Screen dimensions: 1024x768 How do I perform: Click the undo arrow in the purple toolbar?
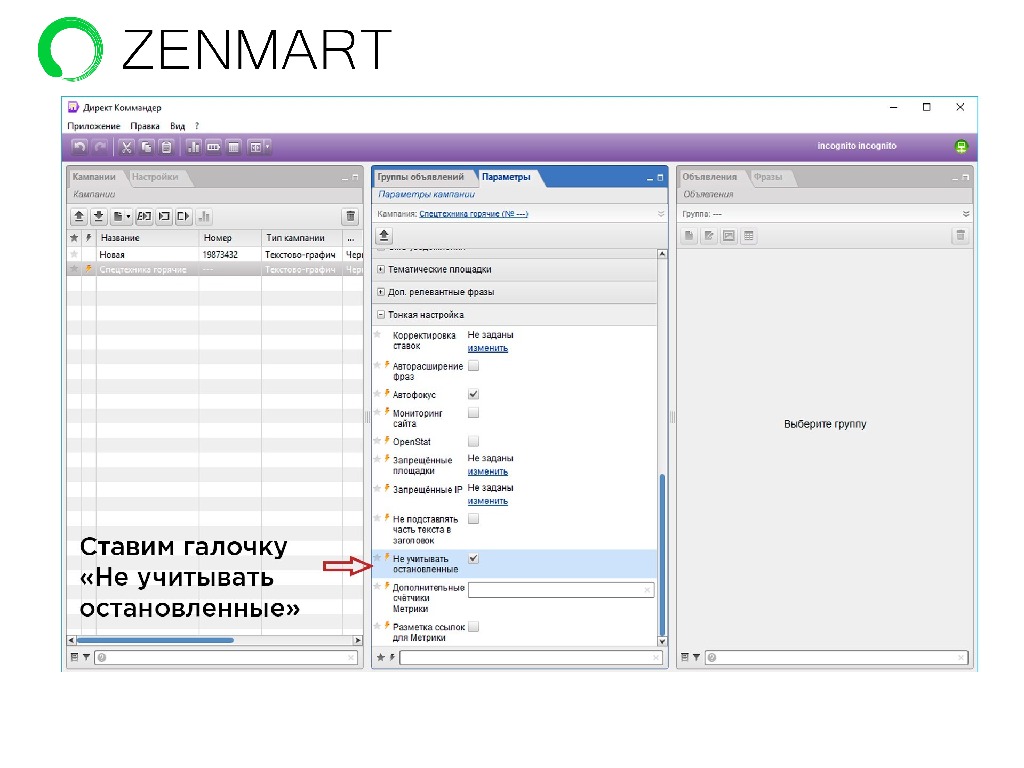click(x=79, y=147)
